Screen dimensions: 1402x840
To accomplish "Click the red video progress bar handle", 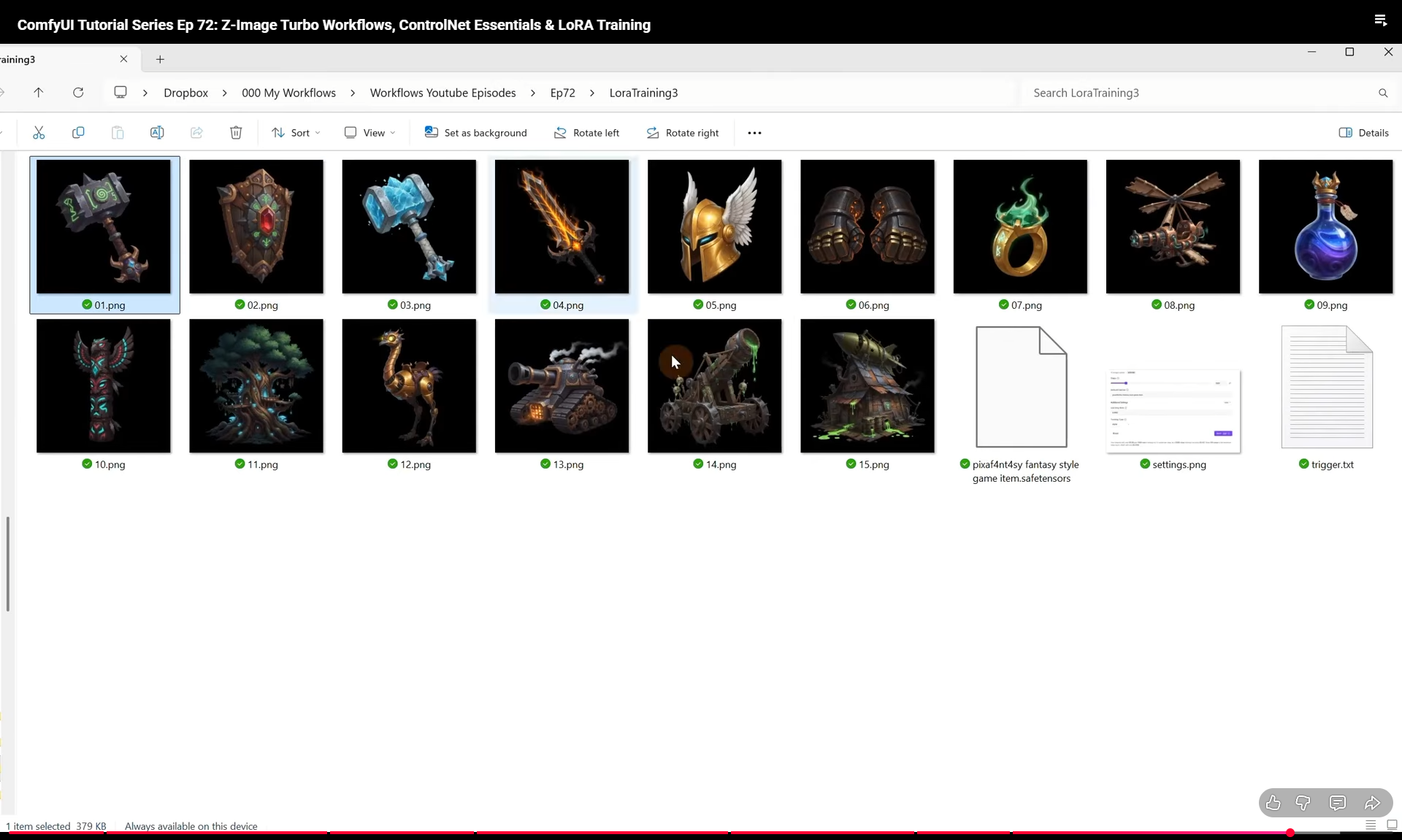I will click(1290, 833).
